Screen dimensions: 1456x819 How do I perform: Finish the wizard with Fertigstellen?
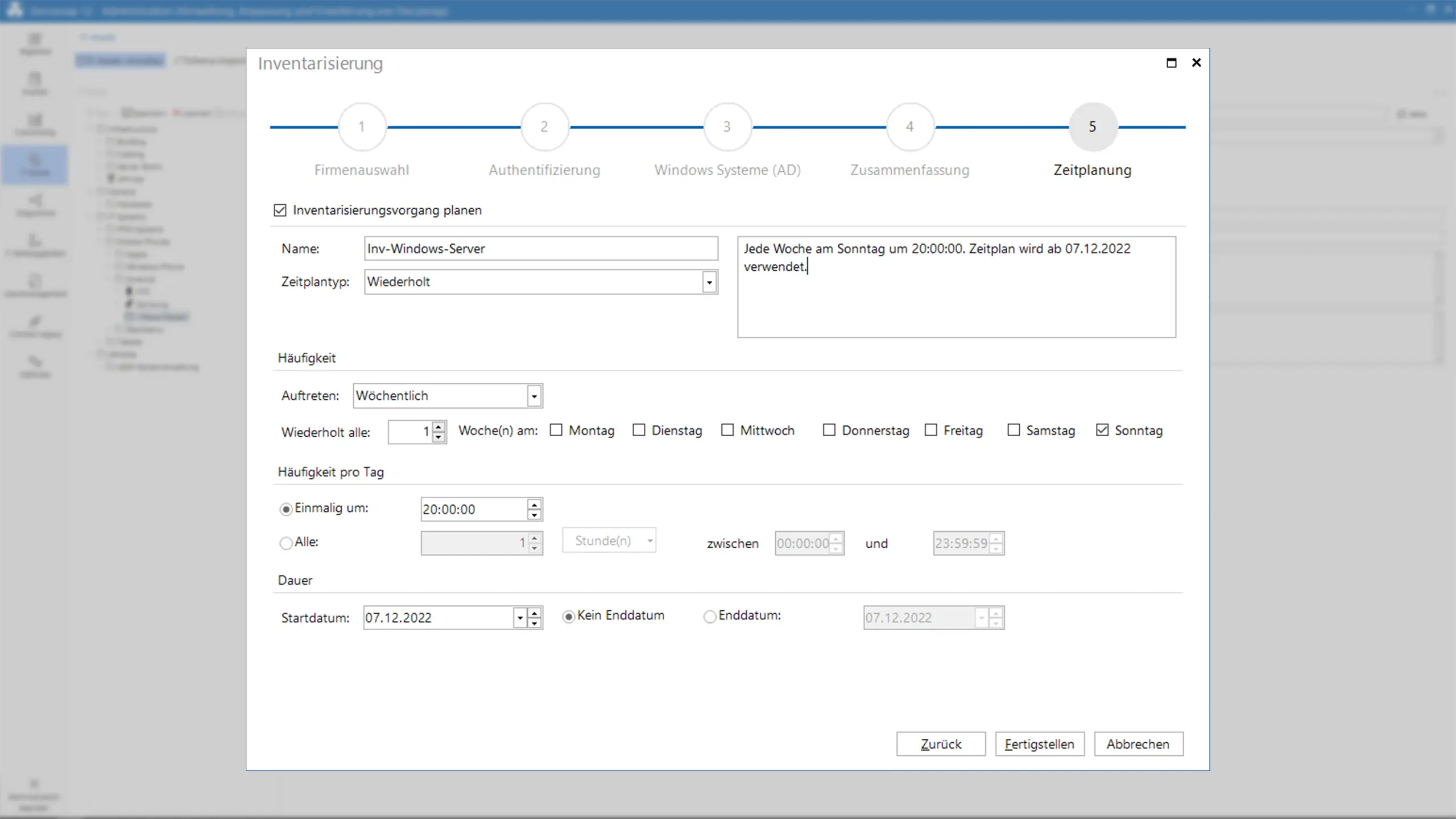tap(1040, 744)
